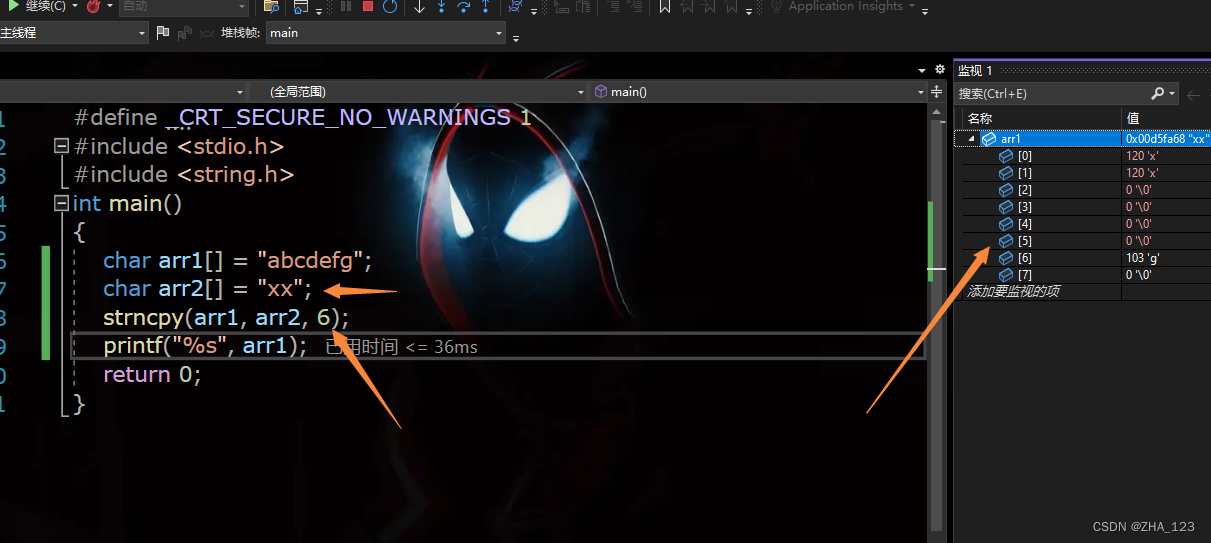Click the Restart debugging circular arrow
This screenshot has width=1211, height=543.
[390, 6]
